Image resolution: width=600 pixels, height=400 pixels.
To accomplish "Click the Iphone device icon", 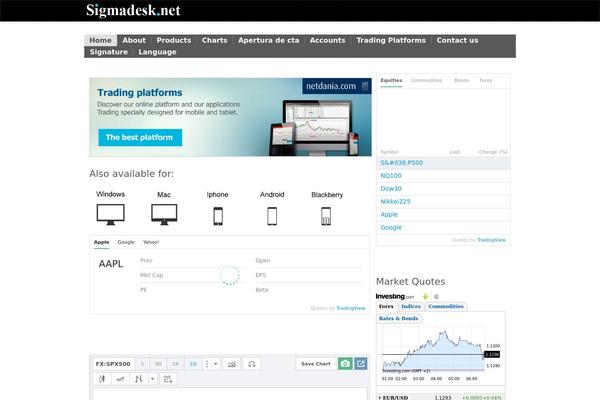I will pyautogui.click(x=218, y=216).
